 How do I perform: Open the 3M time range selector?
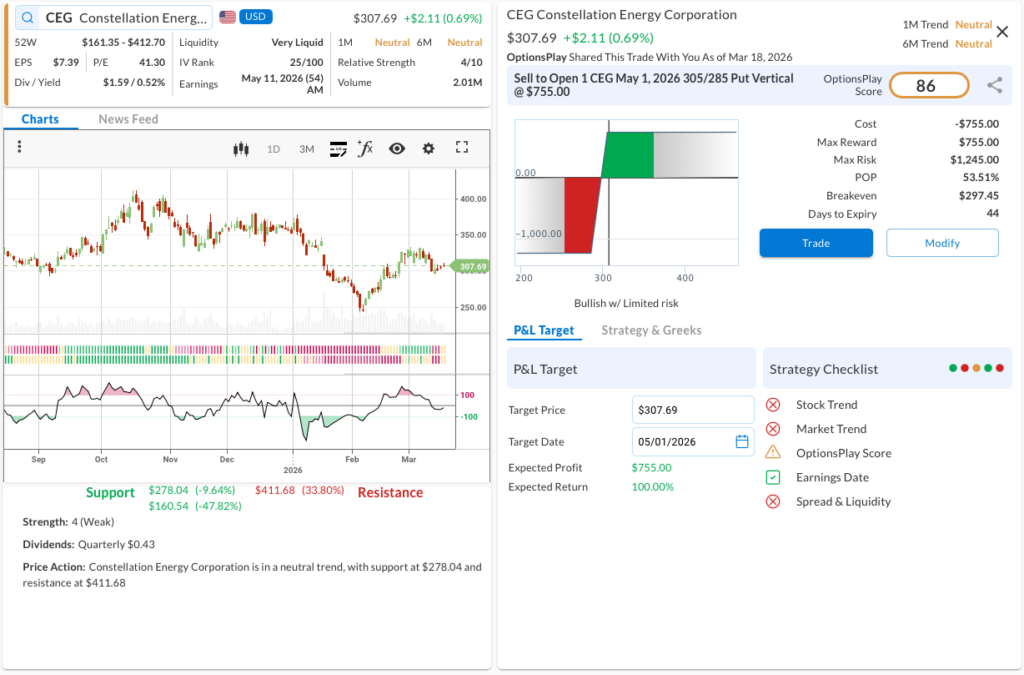[x=307, y=149]
